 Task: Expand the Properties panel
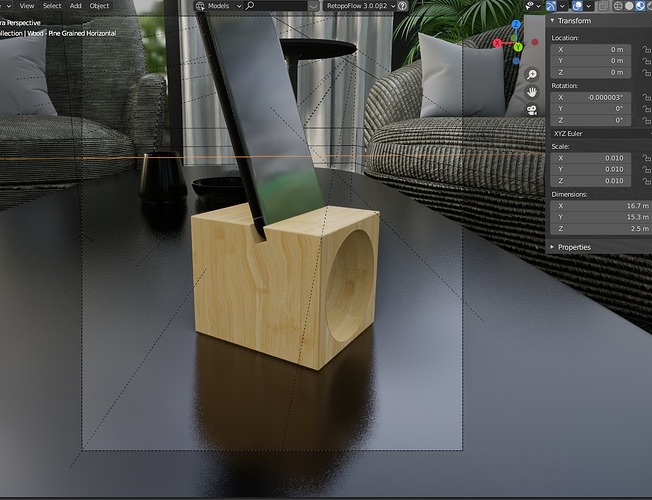552,247
